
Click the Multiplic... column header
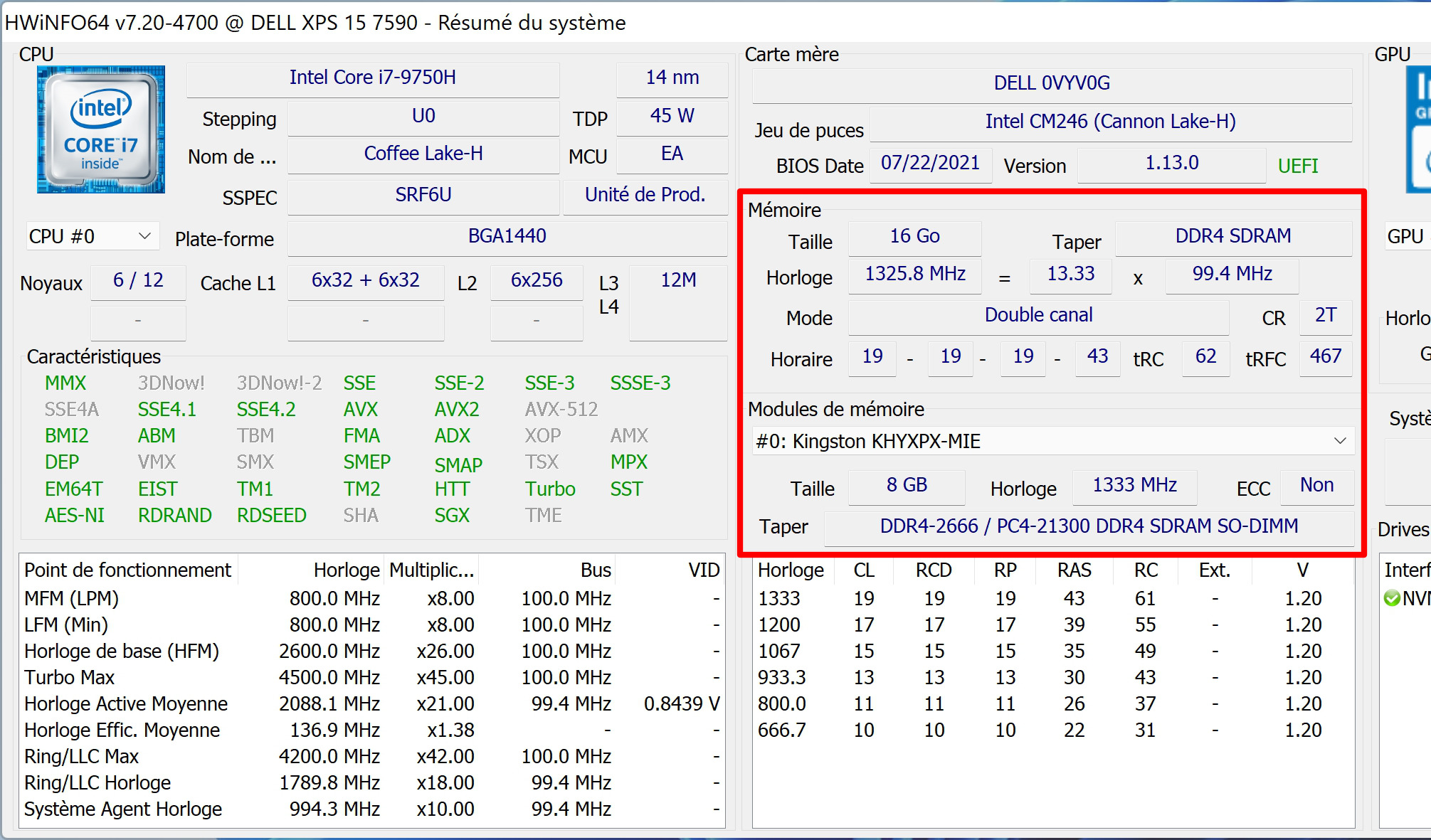[431, 570]
